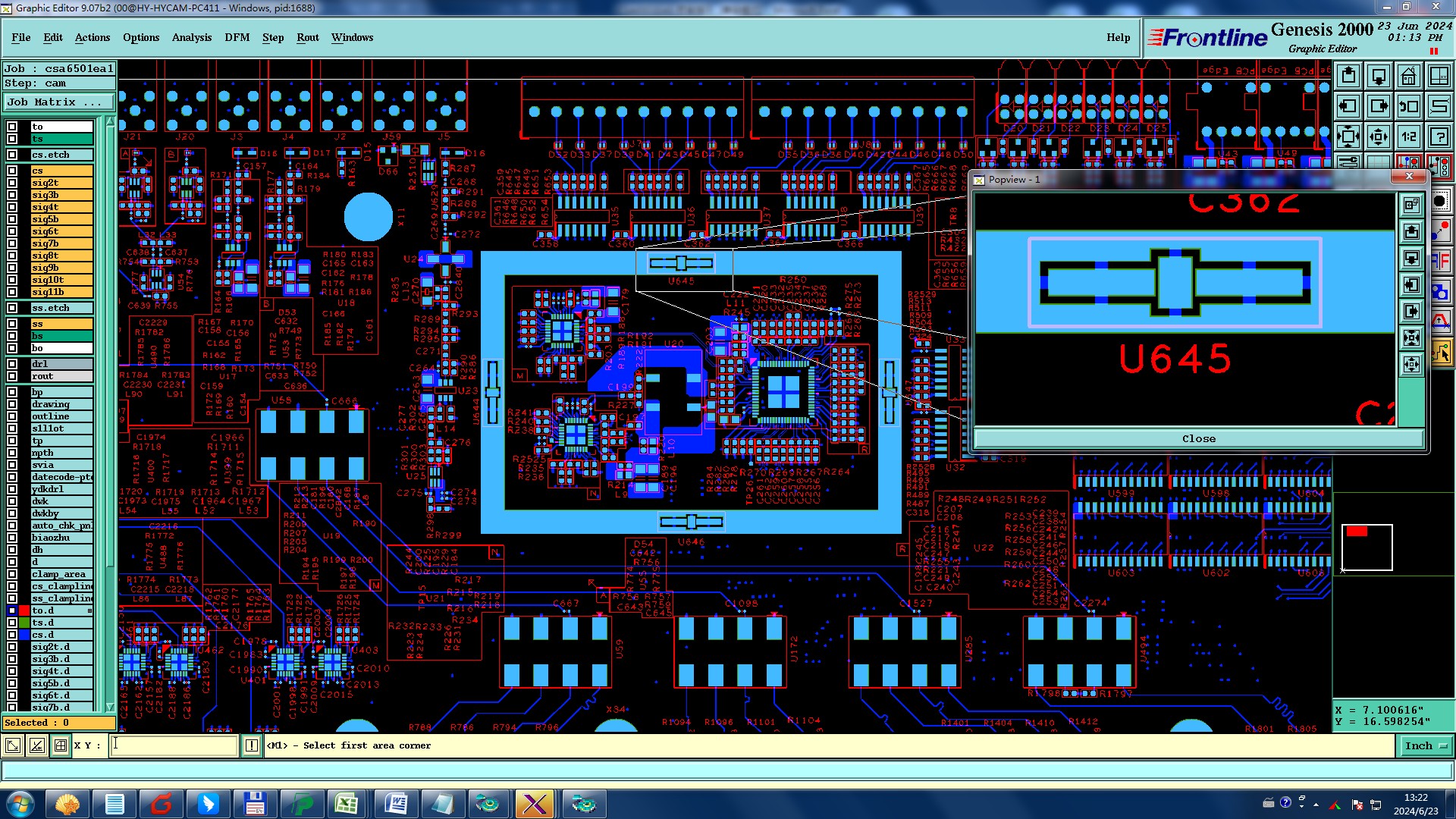Image resolution: width=1456 pixels, height=819 pixels.
Task: Click the undo previous view icon
Action: click(x=1408, y=106)
